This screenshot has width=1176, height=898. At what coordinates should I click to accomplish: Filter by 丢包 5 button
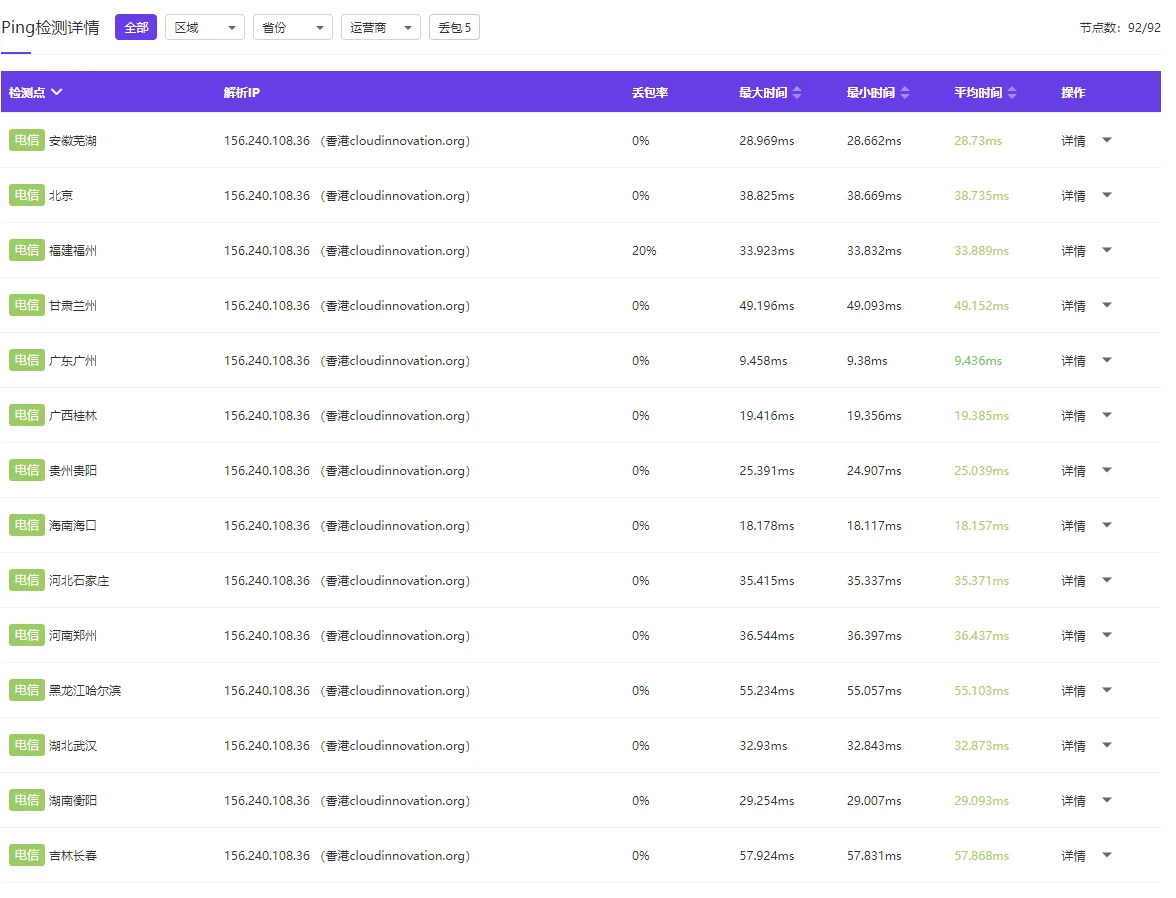(x=454, y=28)
